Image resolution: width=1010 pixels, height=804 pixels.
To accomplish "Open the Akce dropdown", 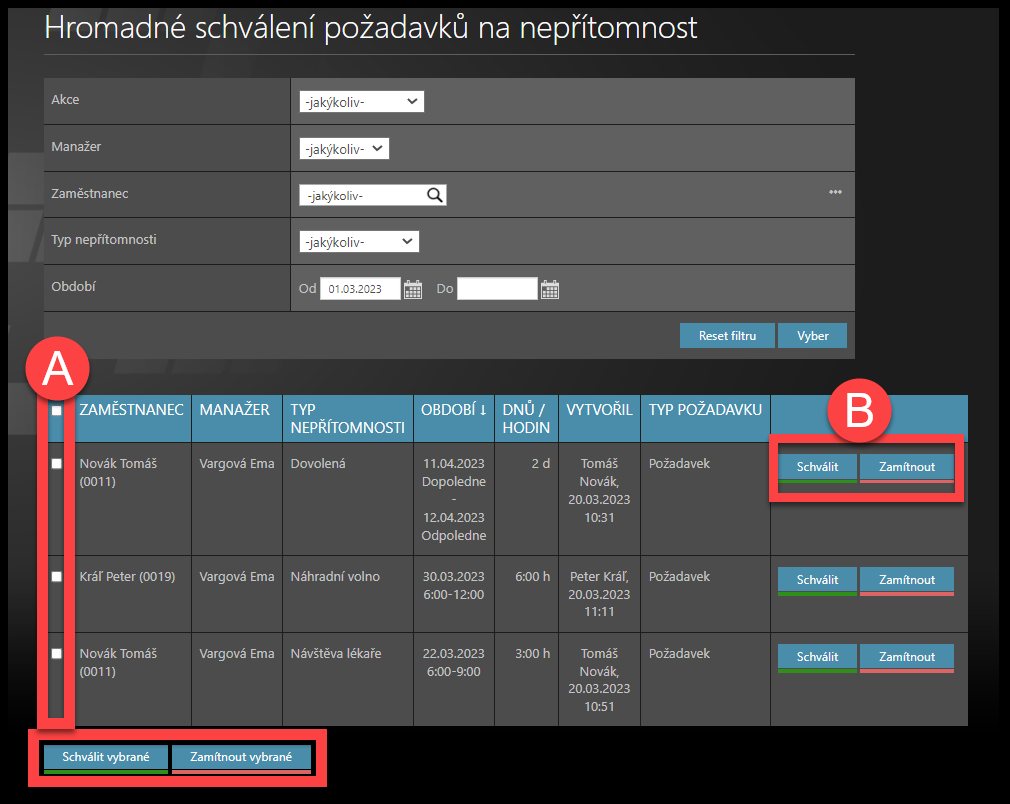I will [362, 102].
